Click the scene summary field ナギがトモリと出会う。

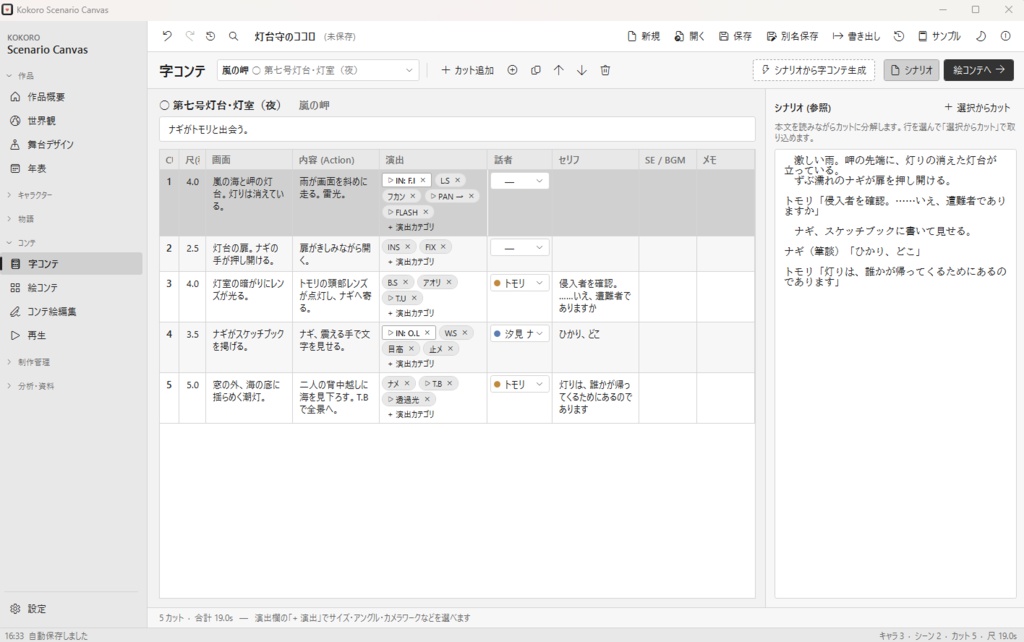pos(457,129)
